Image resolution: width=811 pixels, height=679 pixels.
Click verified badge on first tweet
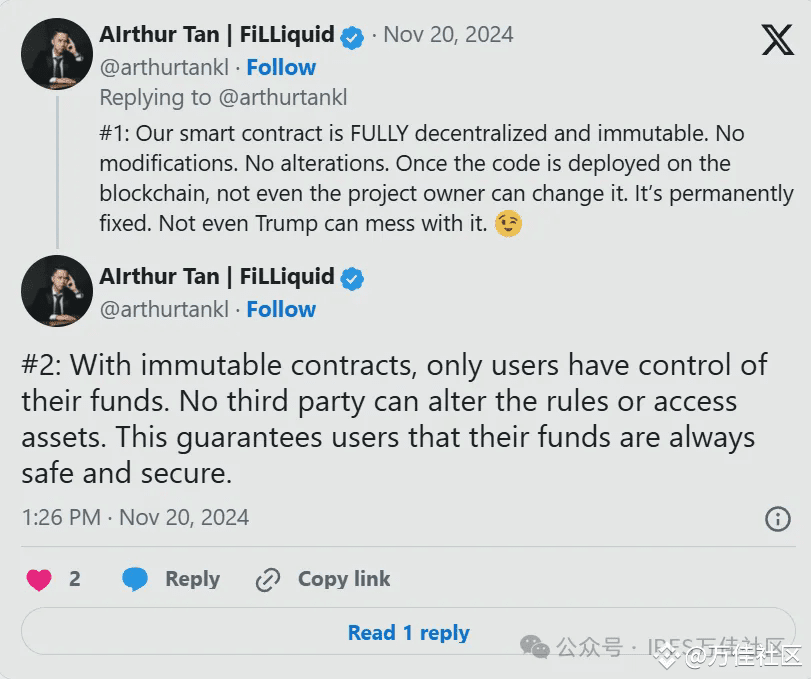pyautogui.click(x=352, y=37)
